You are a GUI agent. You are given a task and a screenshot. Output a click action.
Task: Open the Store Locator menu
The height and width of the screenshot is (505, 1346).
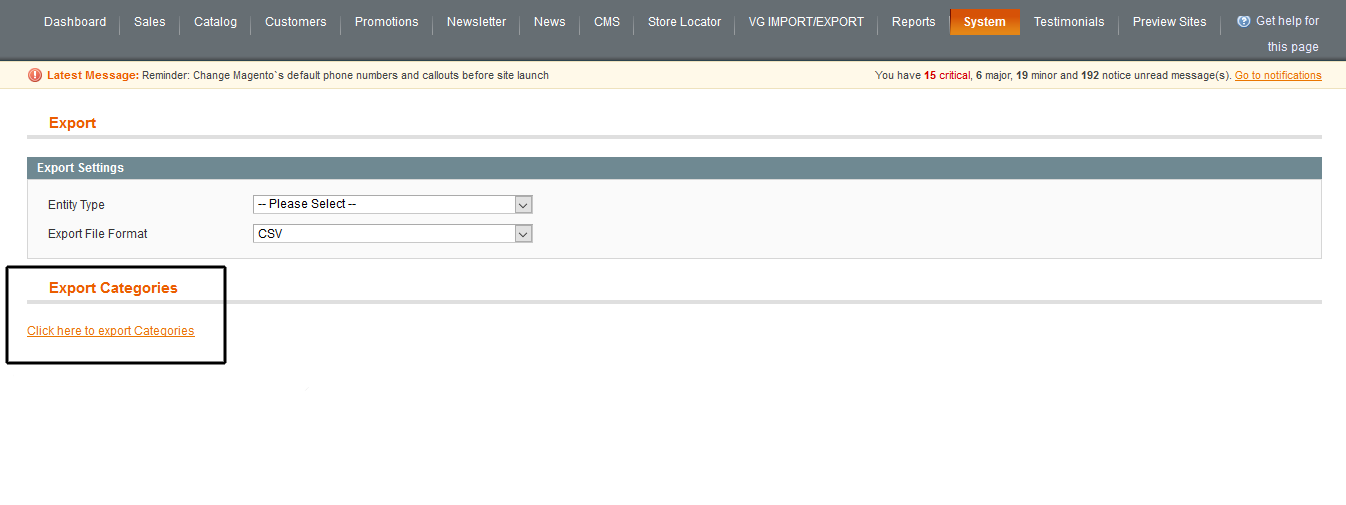[684, 22]
